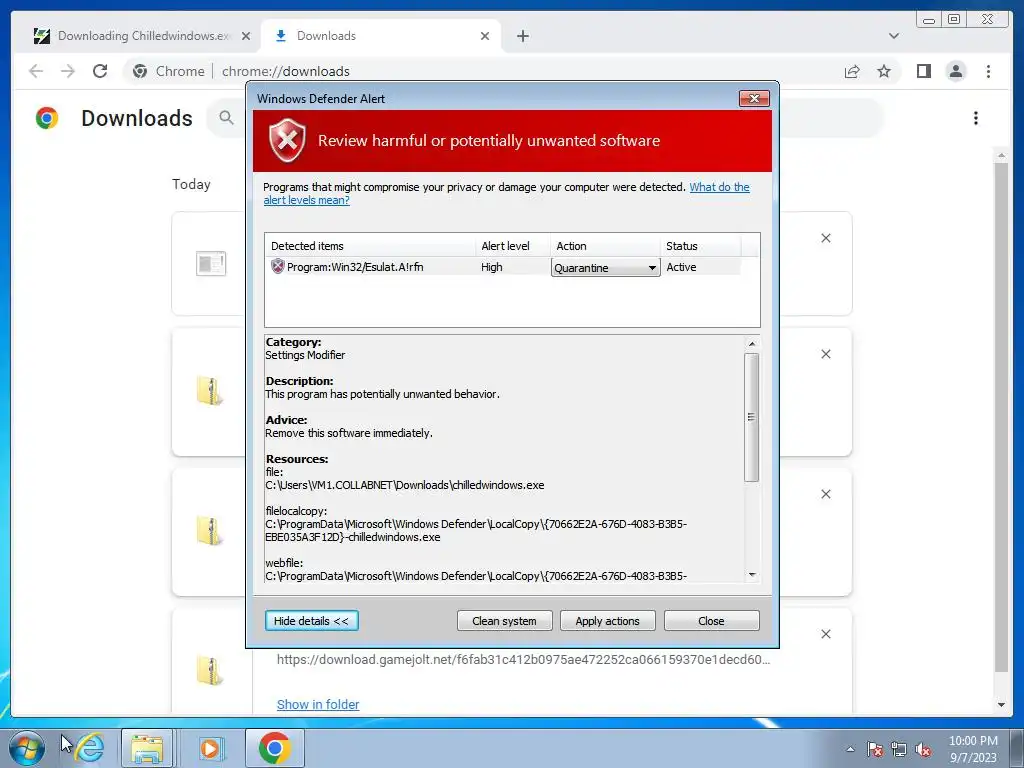1024x768 pixels.
Task: Click the Action Center flag tray icon
Action: point(875,749)
